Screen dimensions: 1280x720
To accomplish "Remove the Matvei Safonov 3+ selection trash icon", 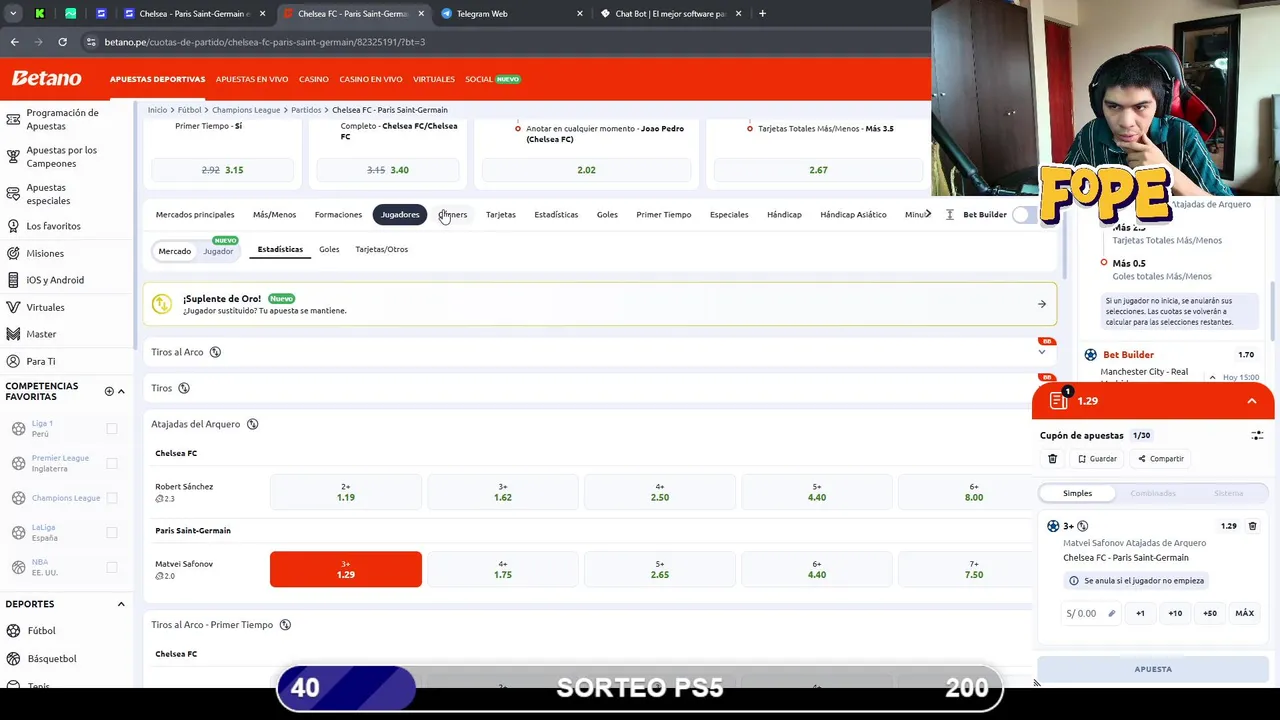I will pos(1252,526).
